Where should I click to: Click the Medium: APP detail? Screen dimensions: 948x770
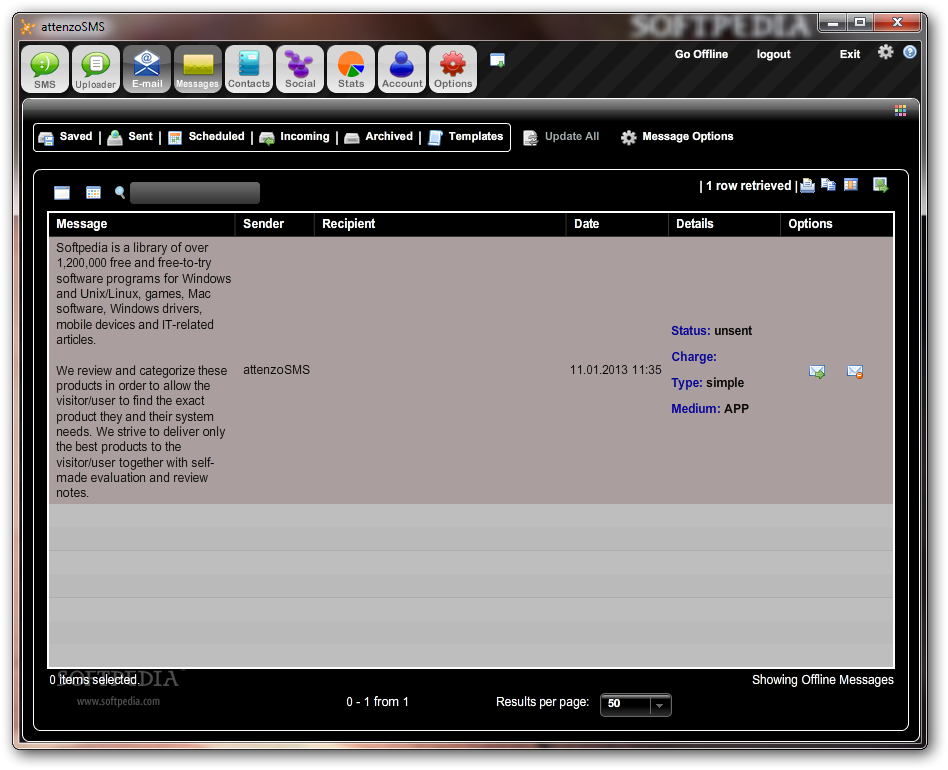tap(710, 409)
